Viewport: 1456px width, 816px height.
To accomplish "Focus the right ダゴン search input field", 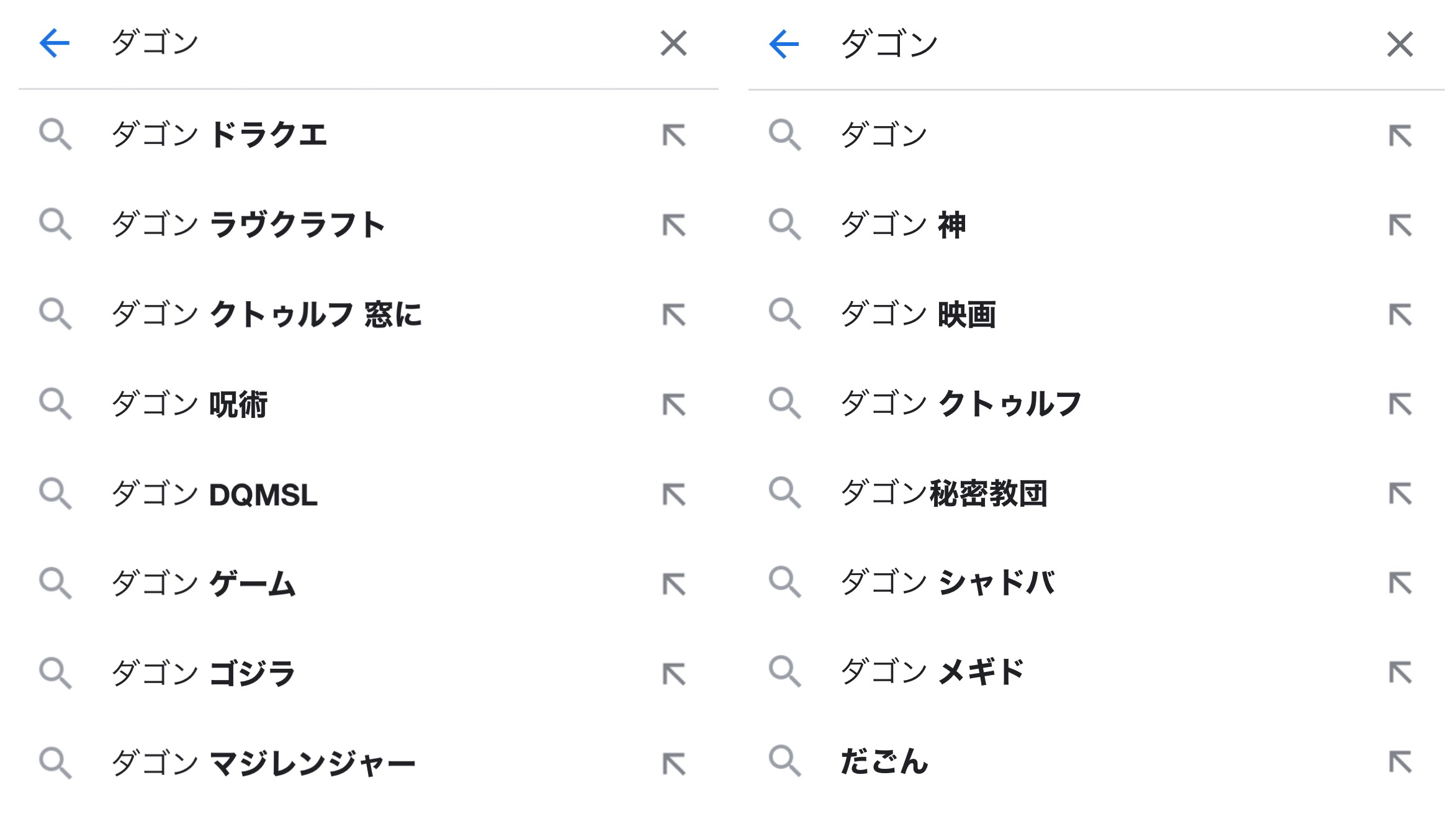I will coord(1105,44).
